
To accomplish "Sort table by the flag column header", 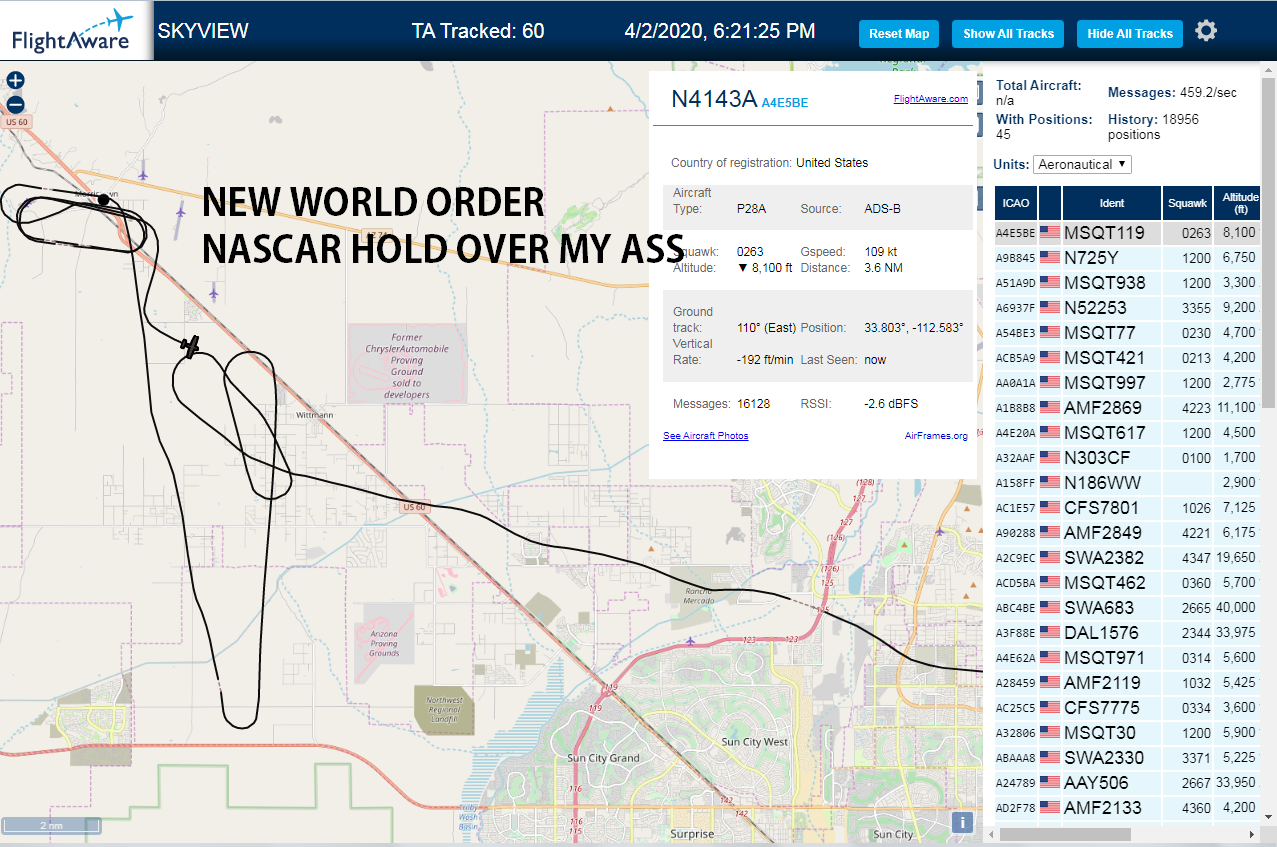I will click(x=1050, y=203).
